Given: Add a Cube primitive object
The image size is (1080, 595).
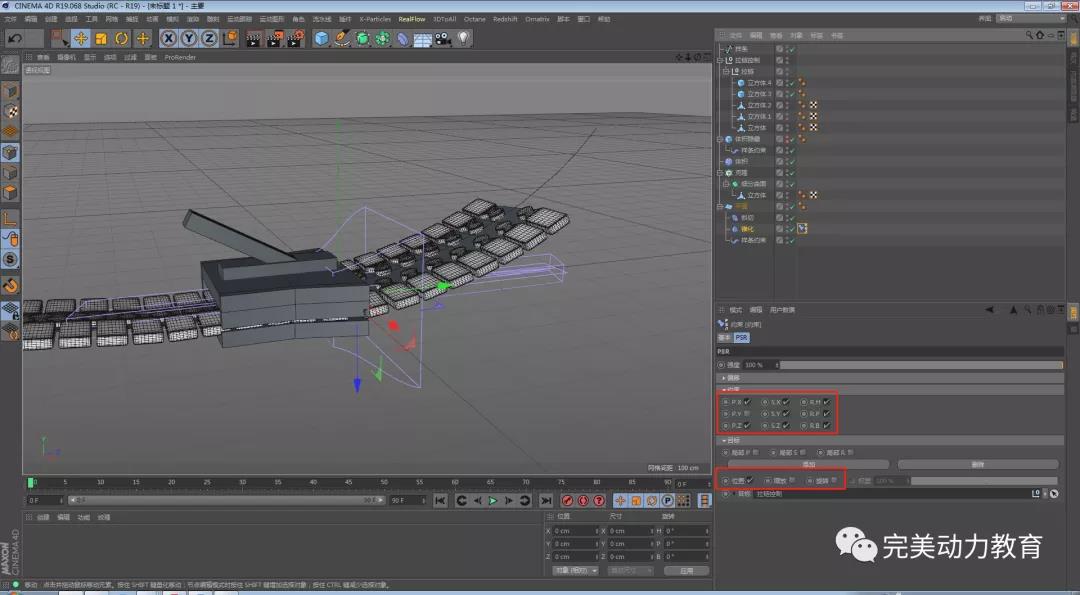Looking at the screenshot, I should coord(322,38).
